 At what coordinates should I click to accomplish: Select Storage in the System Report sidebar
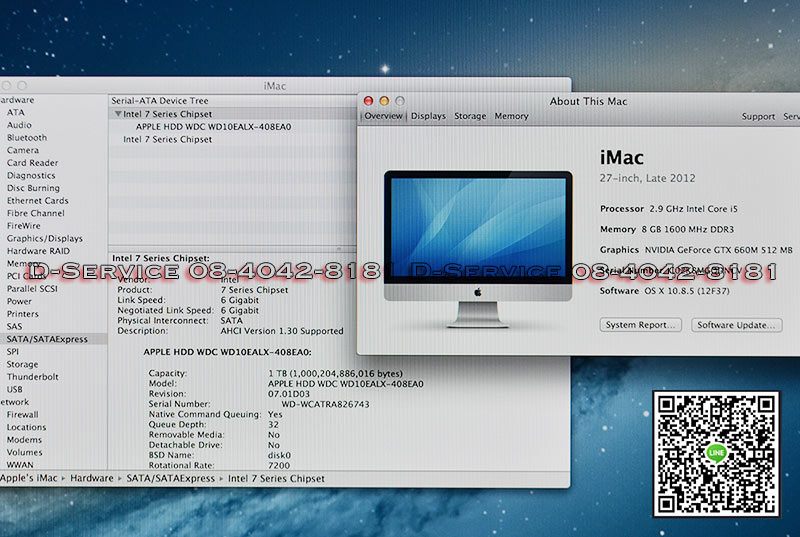pyautogui.click(x=22, y=364)
